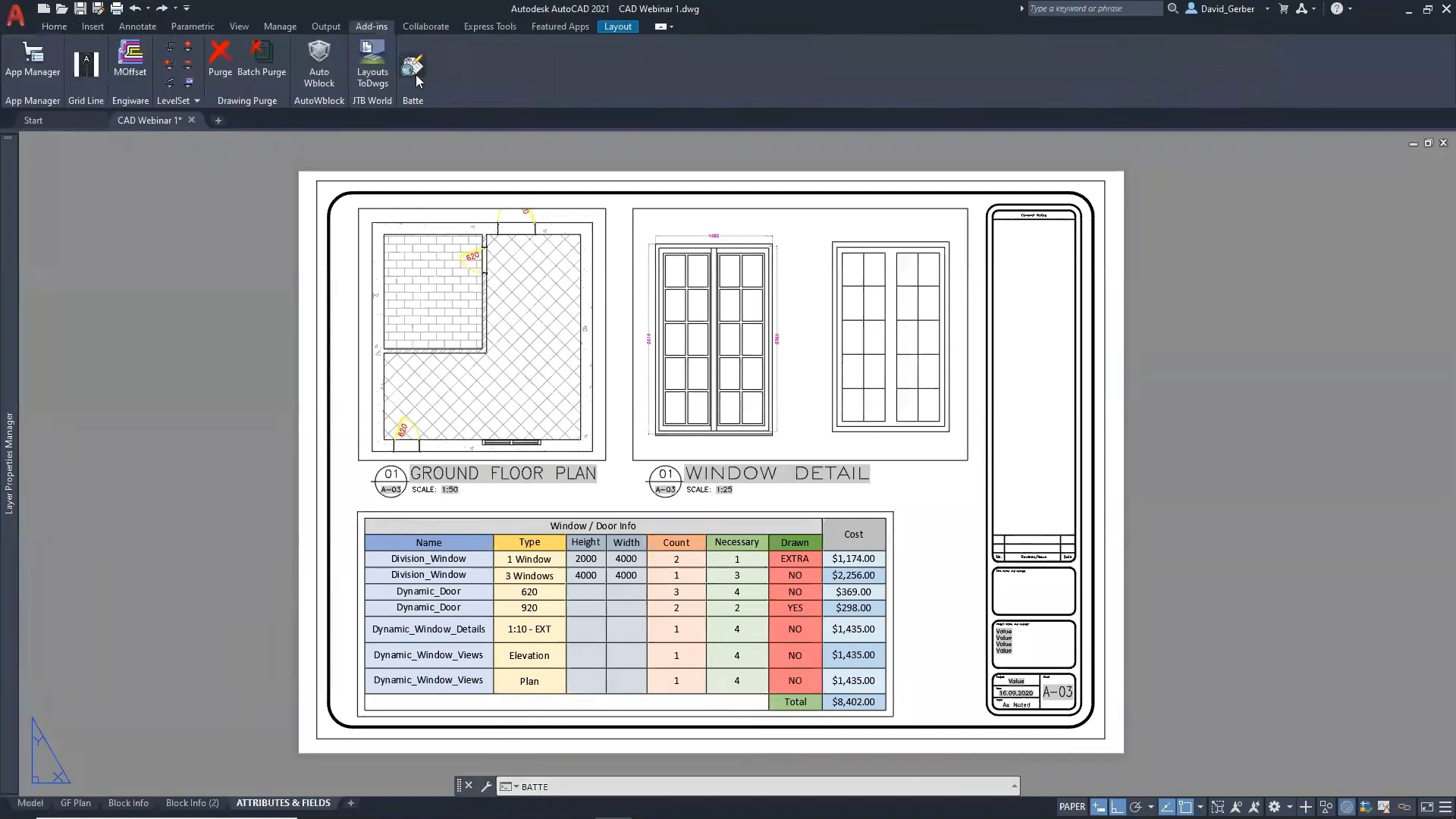Toggle paper space layout mode

pos(1072,807)
